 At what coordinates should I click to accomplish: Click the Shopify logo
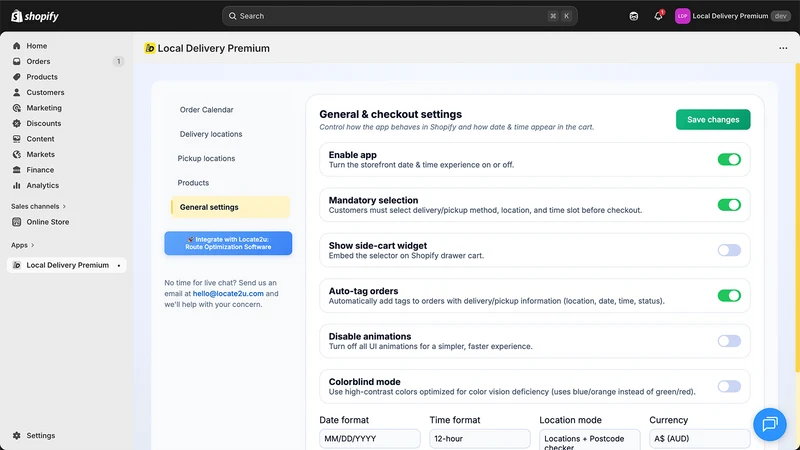pyautogui.click(x=35, y=16)
